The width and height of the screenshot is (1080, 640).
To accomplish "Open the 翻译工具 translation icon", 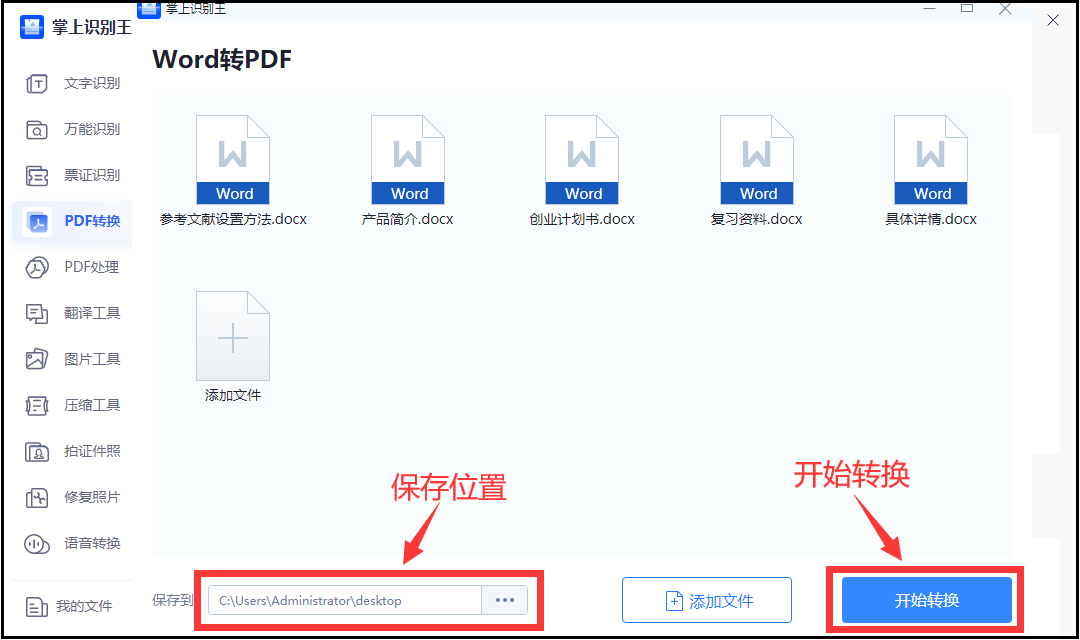I will point(37,313).
